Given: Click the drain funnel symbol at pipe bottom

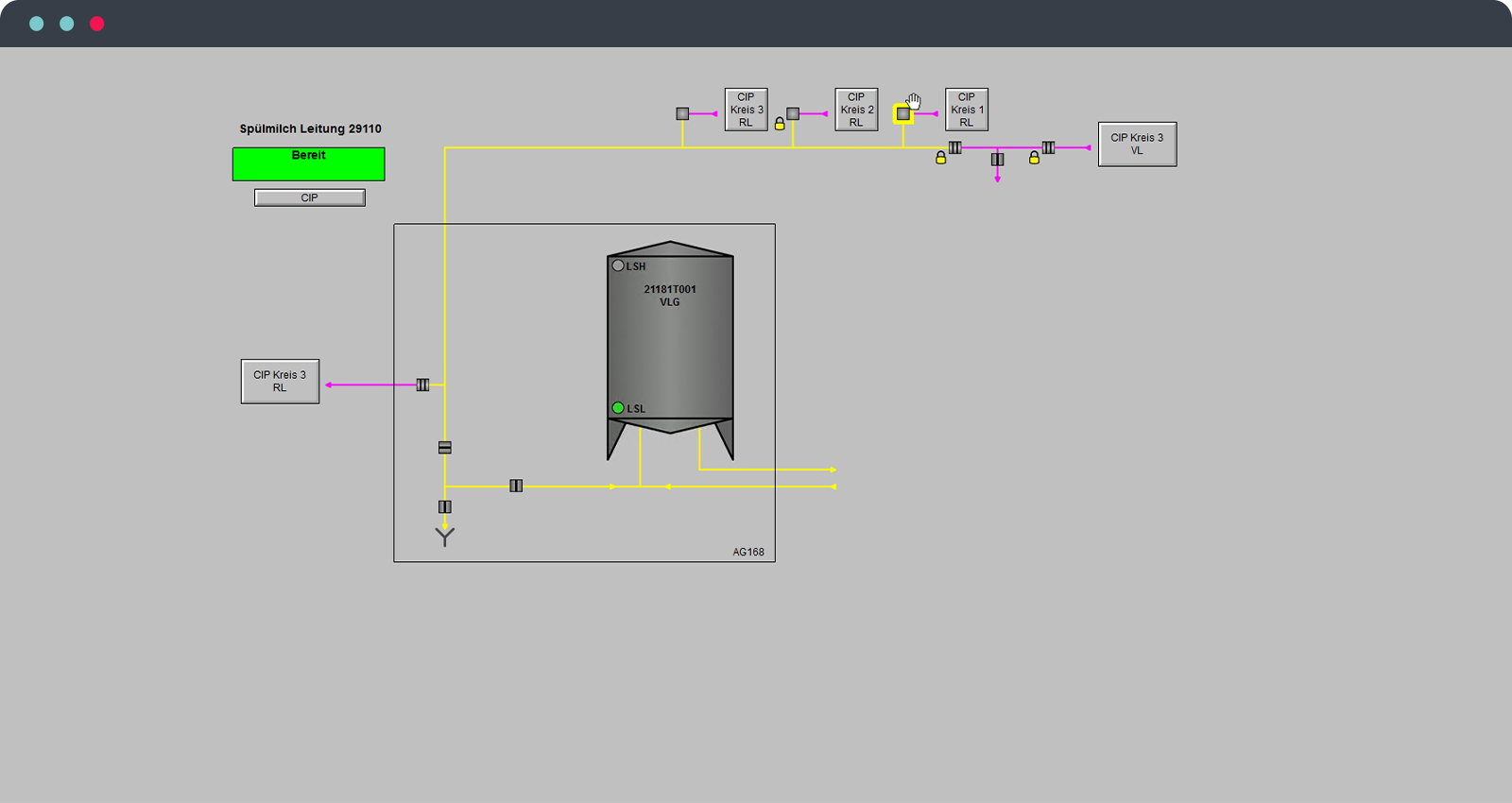Looking at the screenshot, I should pos(445,537).
